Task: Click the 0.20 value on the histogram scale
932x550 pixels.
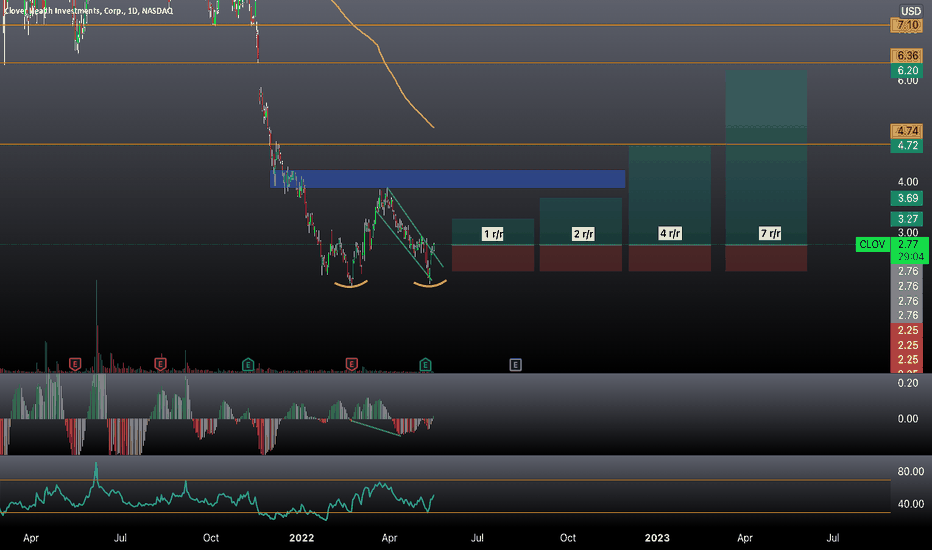Action: click(908, 383)
